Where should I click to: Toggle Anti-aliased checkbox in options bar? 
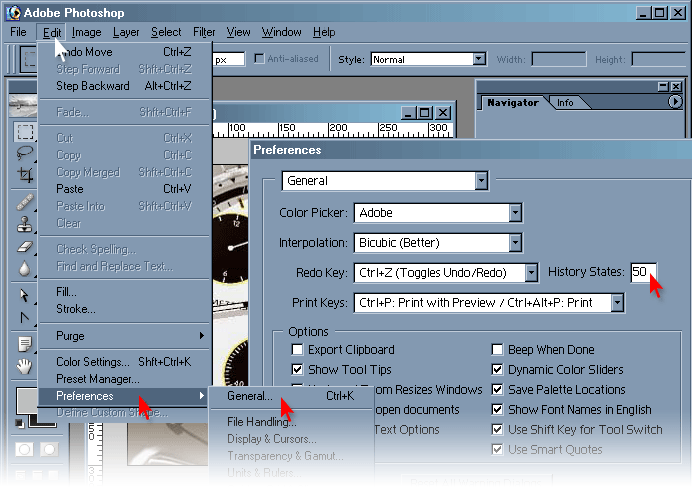(x=260, y=58)
